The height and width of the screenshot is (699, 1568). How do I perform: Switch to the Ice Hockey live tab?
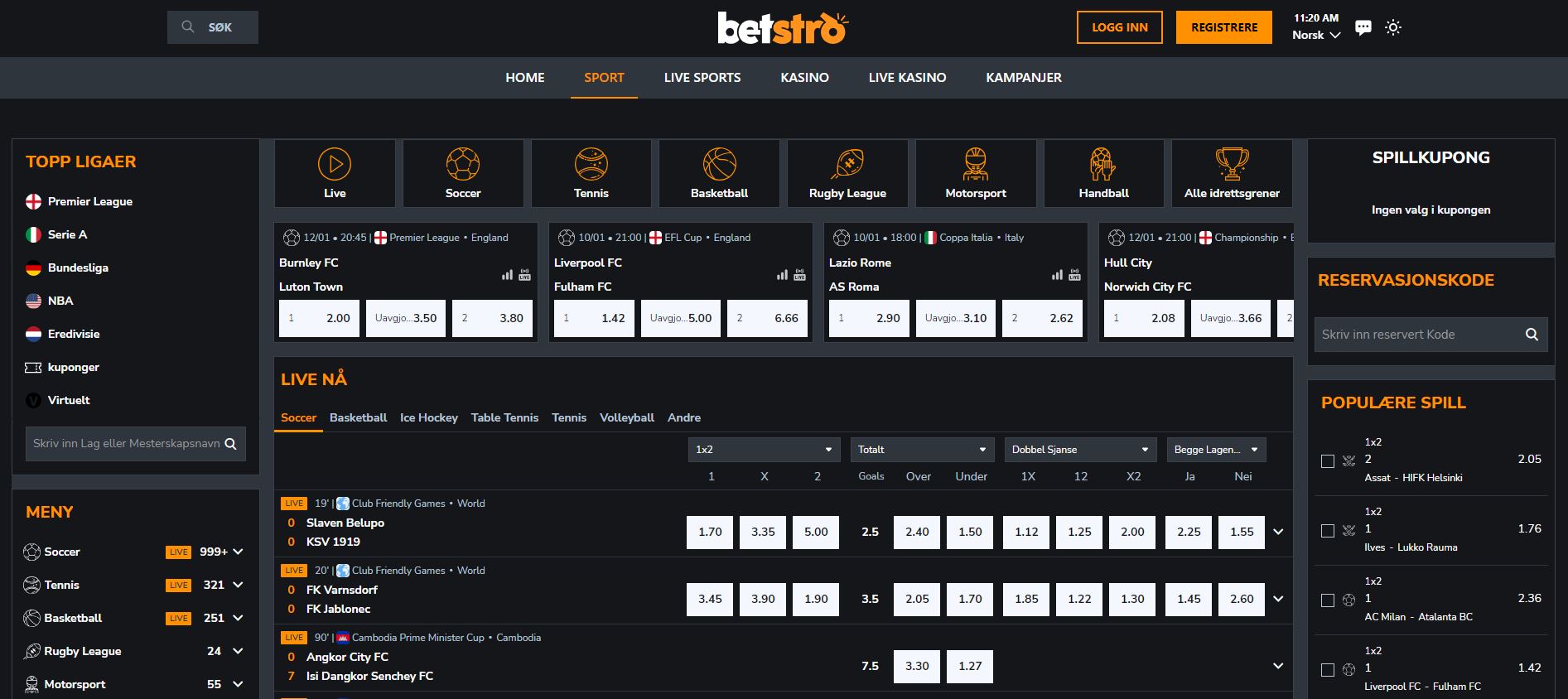click(428, 417)
